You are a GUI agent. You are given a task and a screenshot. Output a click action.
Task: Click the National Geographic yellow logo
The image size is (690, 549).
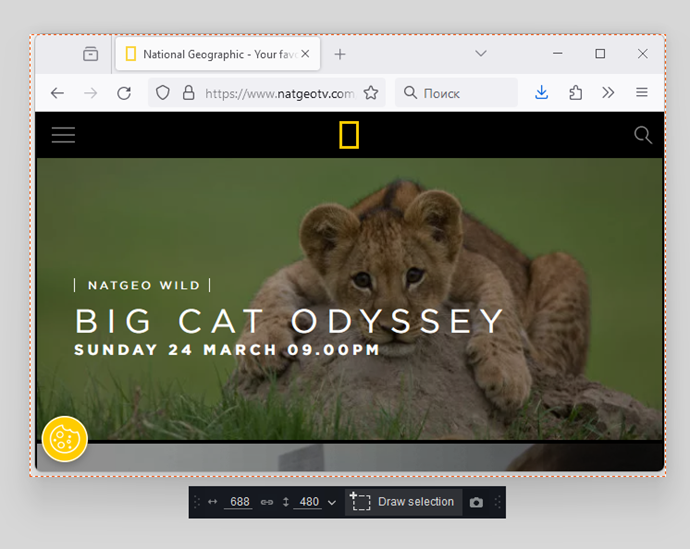click(x=349, y=135)
